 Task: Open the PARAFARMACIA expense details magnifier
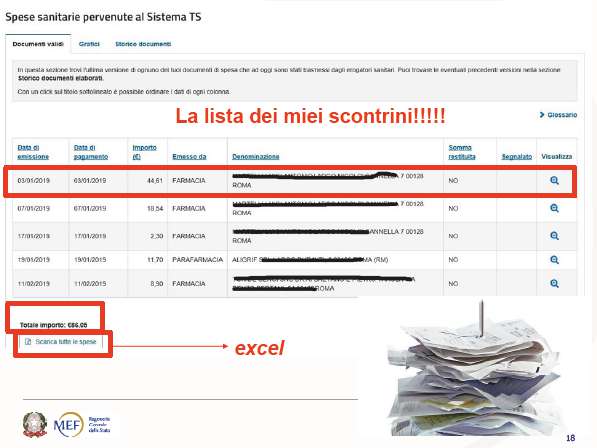pyautogui.click(x=554, y=260)
